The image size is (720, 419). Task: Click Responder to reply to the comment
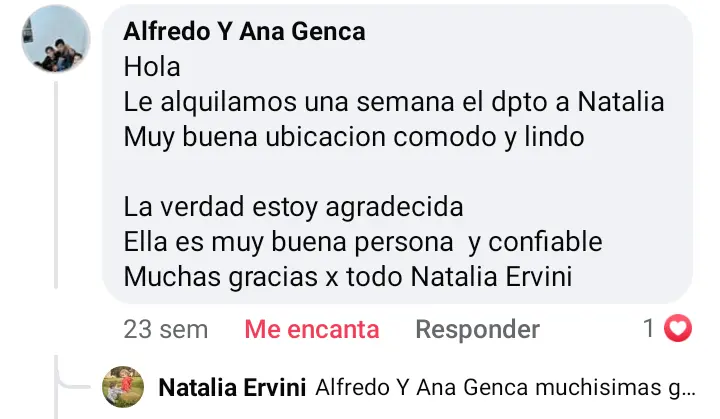point(477,329)
